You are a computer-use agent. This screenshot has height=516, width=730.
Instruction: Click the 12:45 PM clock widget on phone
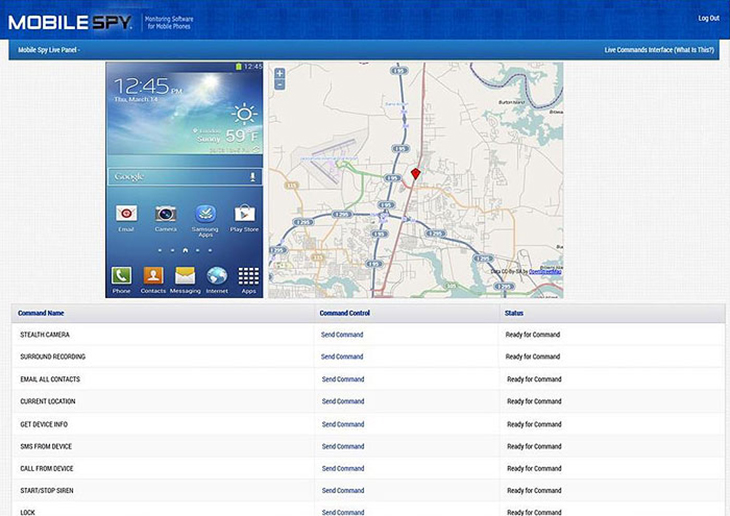(x=148, y=86)
